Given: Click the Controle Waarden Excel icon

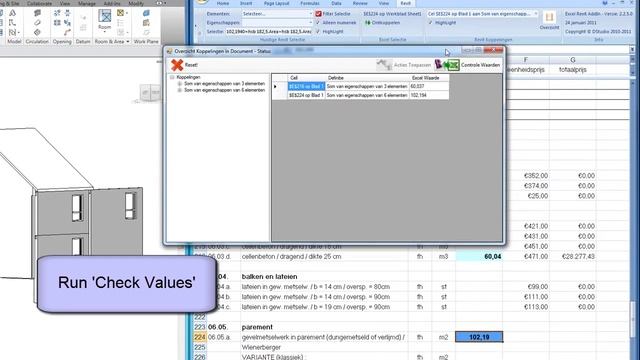Looking at the screenshot, I should pos(447,65).
